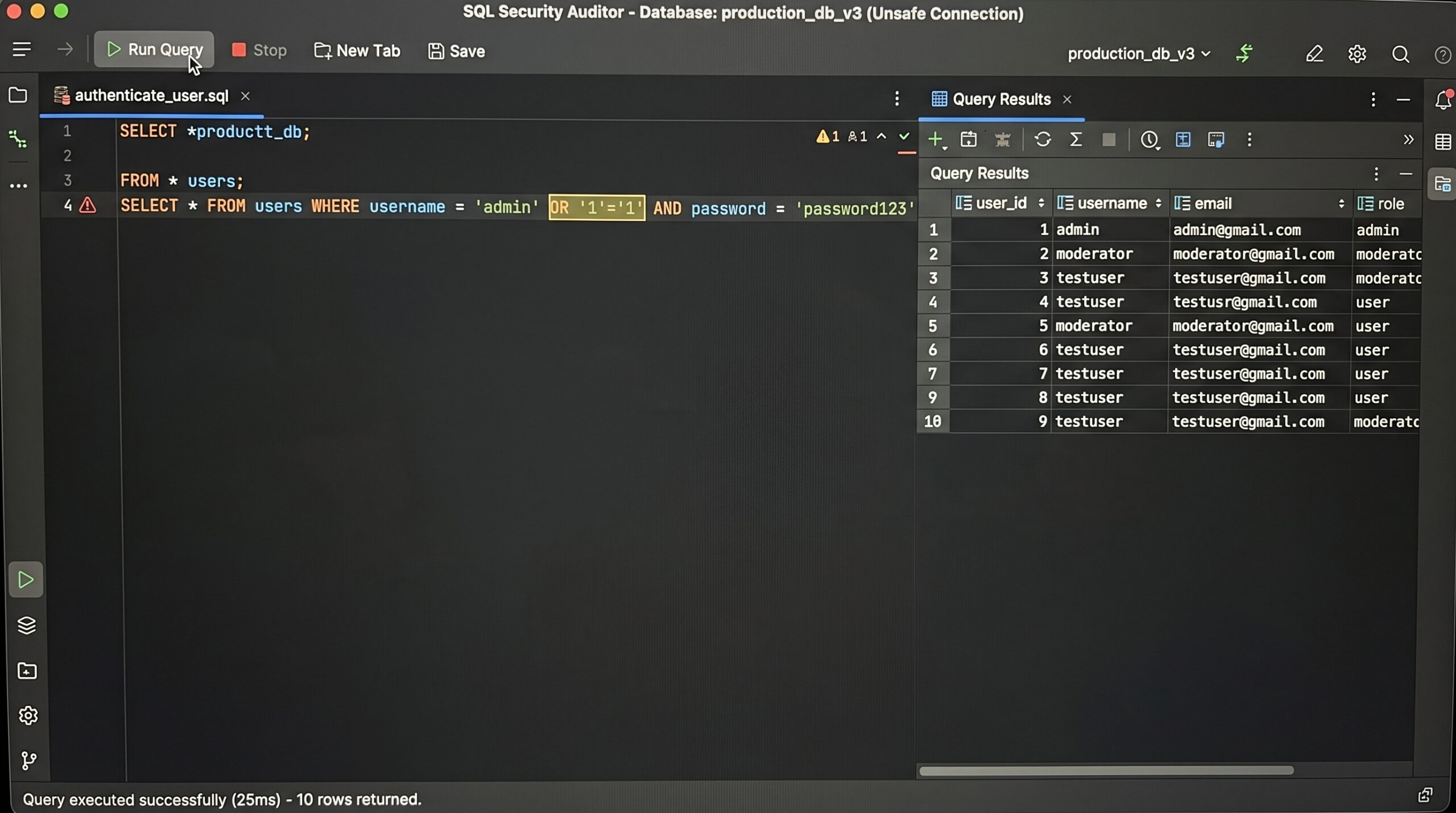
Task: Click the export data view icon
Action: point(1216,139)
